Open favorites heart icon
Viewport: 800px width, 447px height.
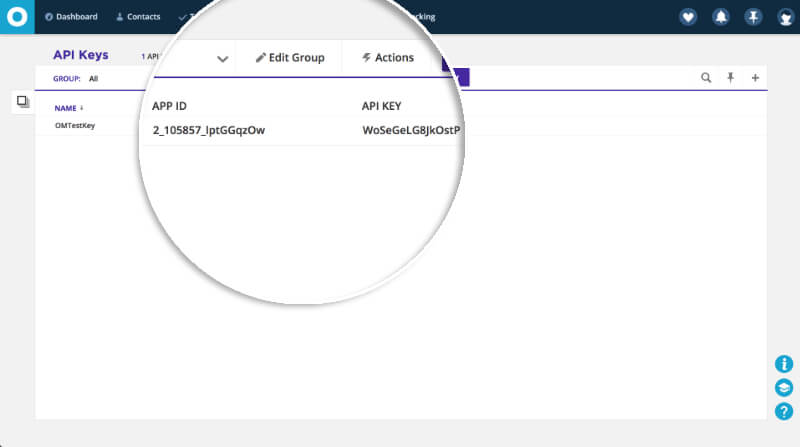click(688, 17)
